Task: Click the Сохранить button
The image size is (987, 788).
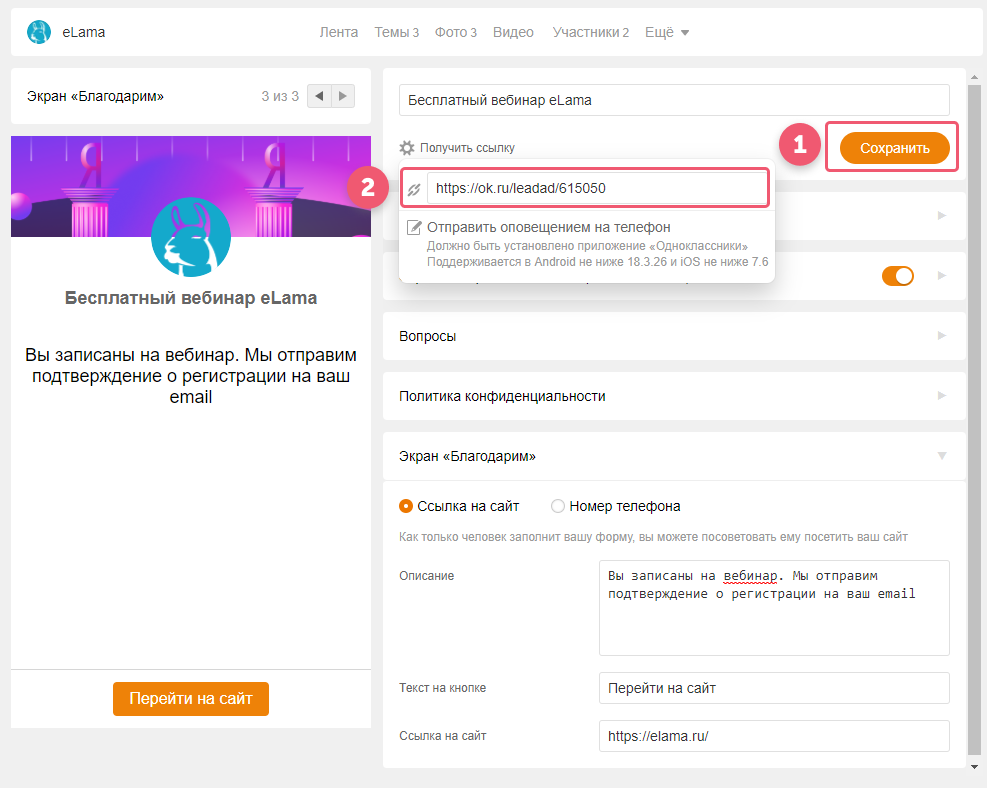Action: point(894,148)
